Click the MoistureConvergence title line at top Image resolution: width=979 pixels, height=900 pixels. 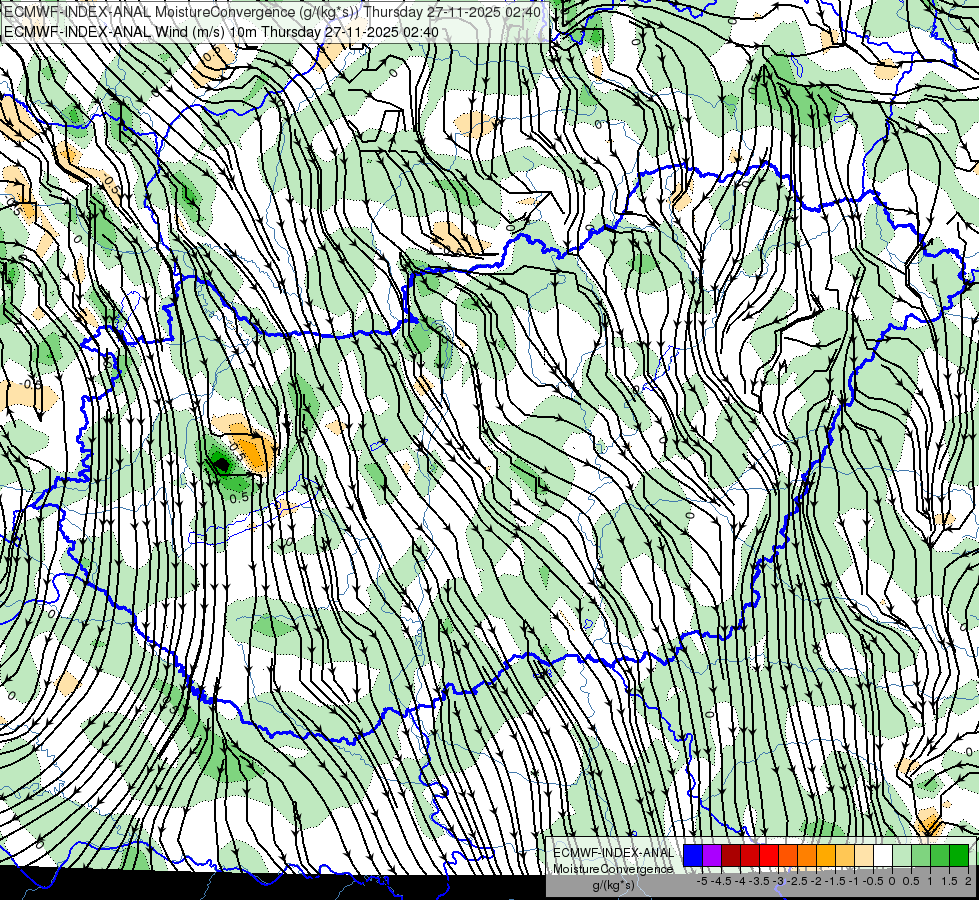pyautogui.click(x=272, y=12)
